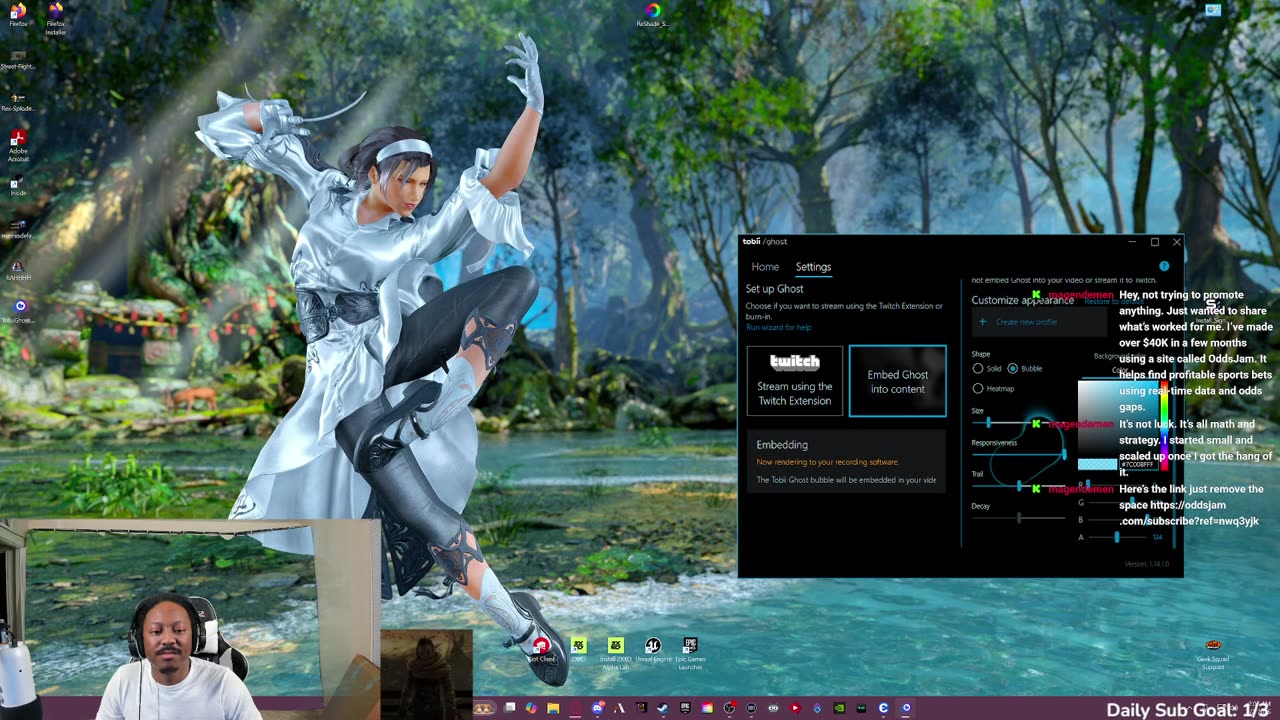This screenshot has height=720, width=1280.
Task: Select the Inside desktop shortcut
Action: point(17,185)
